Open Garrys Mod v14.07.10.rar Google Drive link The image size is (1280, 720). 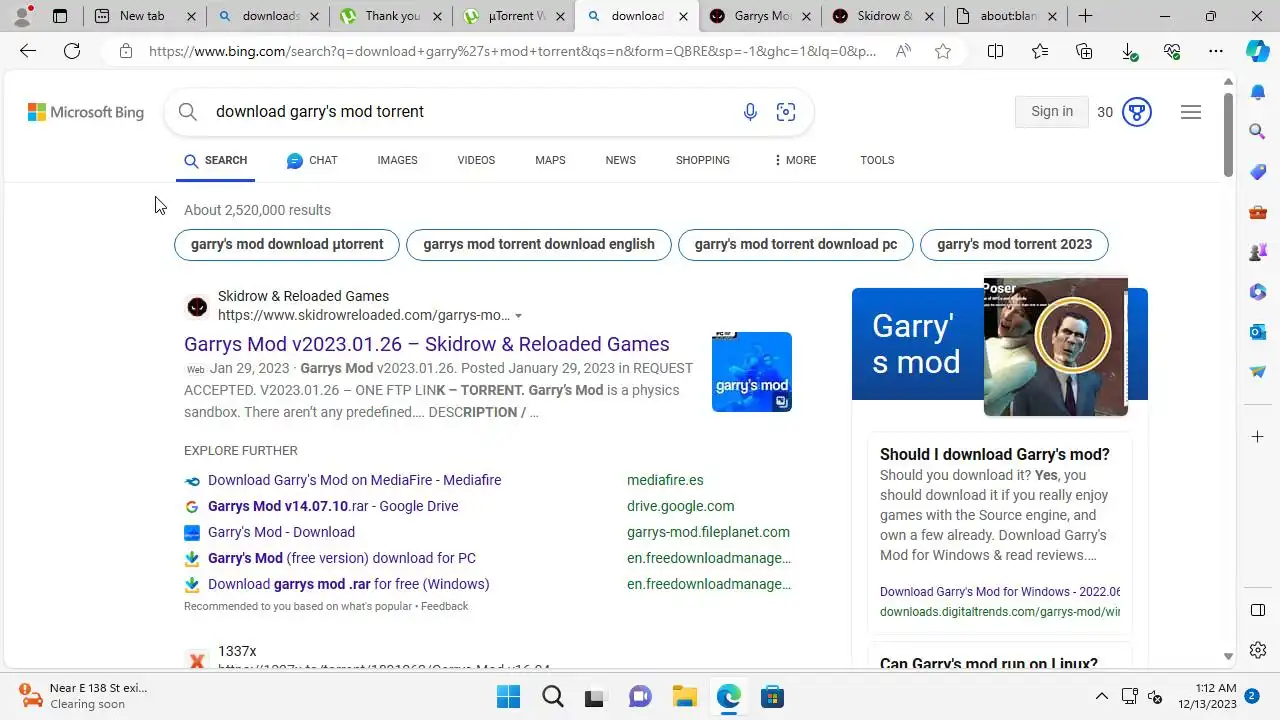[333, 506]
